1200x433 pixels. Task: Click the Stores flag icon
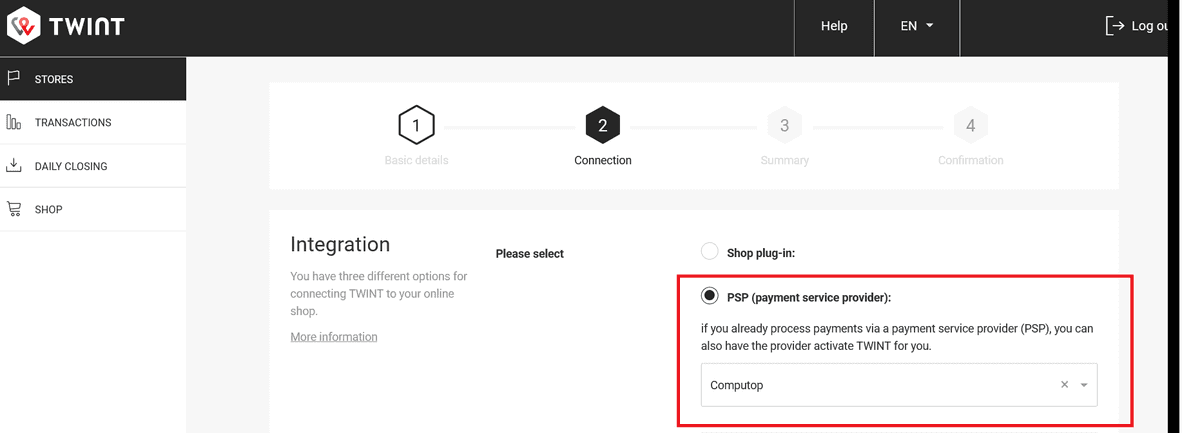tap(14, 78)
